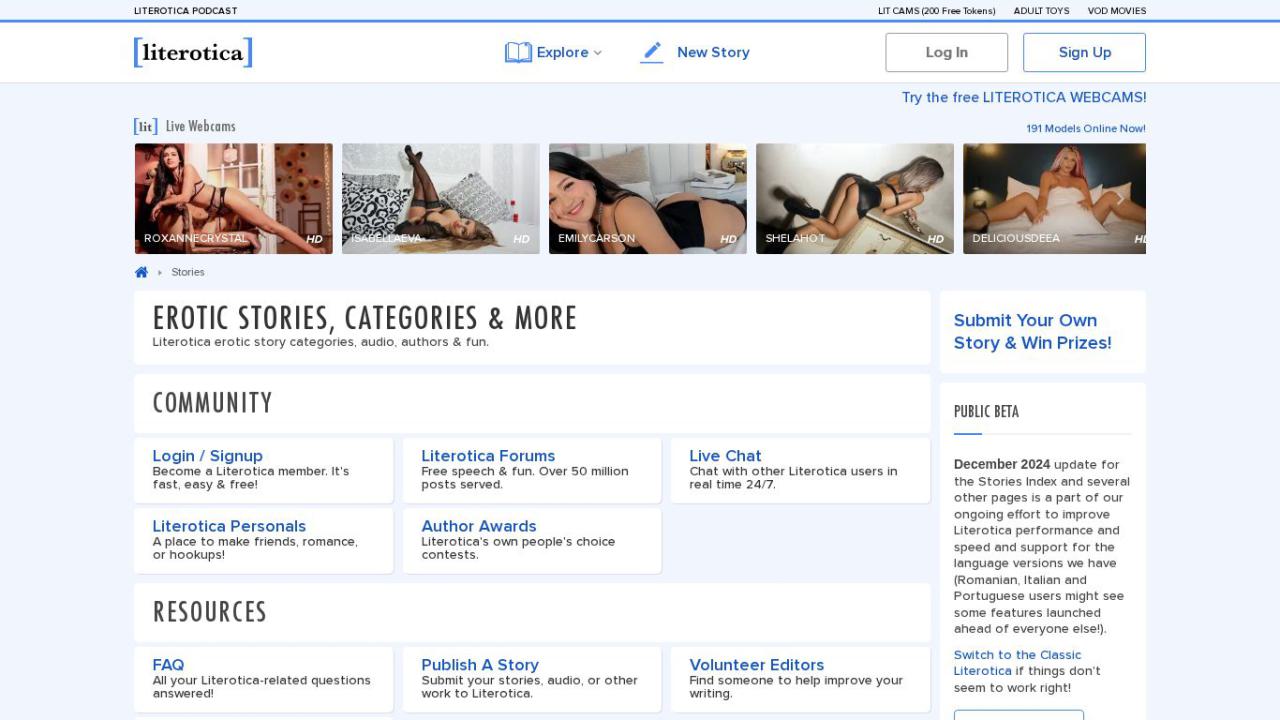Click the open book Explore icon
Screen dimensions: 1280x720
click(518, 52)
